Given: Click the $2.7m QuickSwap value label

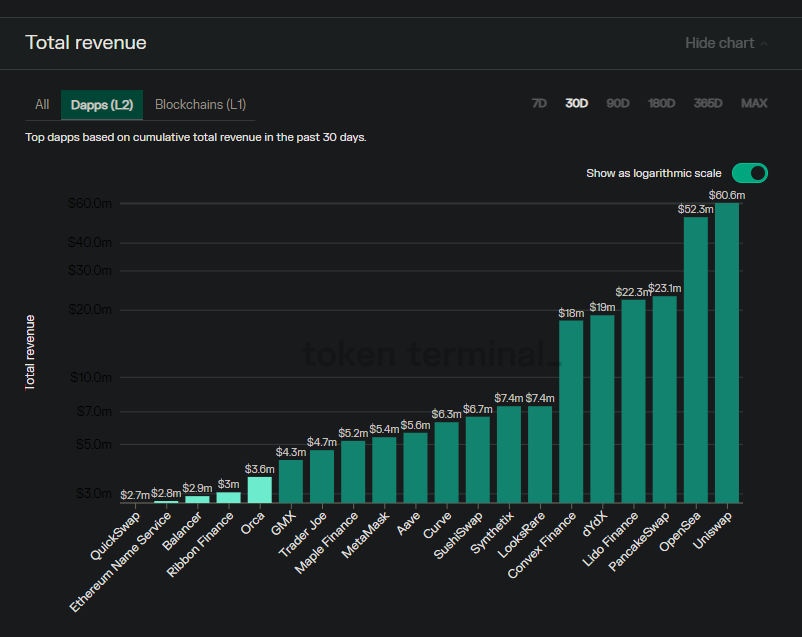Looking at the screenshot, I should [x=135, y=495].
